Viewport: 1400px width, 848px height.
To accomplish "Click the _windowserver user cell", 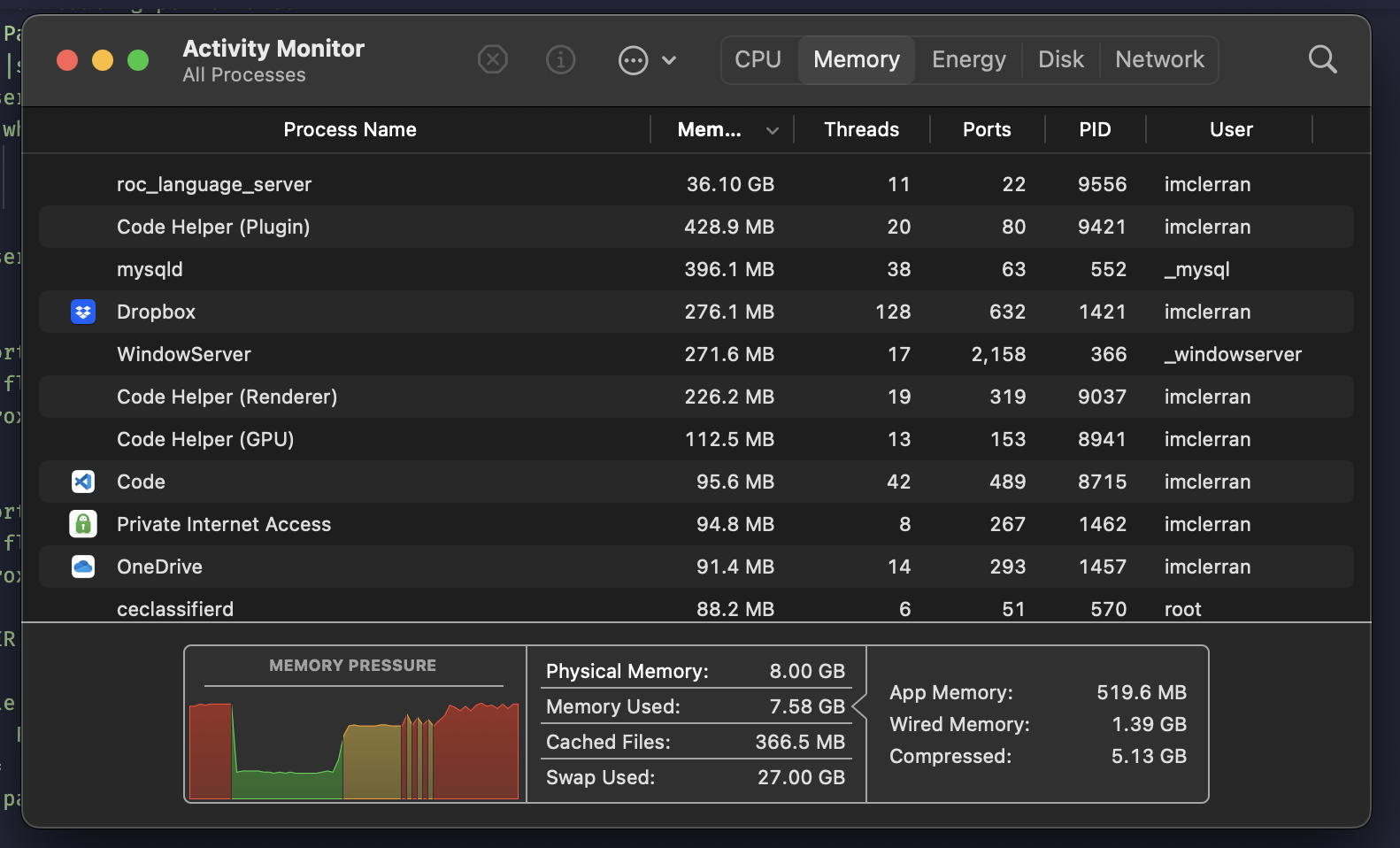I will coord(1233,354).
